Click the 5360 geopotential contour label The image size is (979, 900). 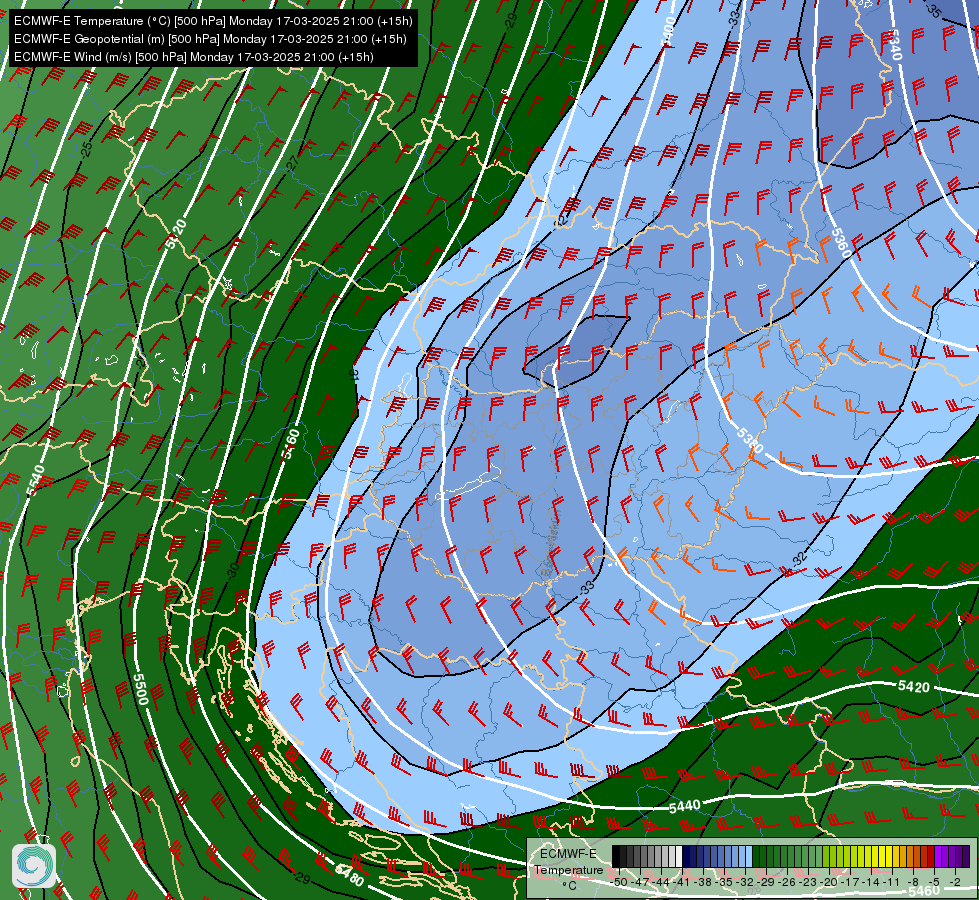[841, 244]
